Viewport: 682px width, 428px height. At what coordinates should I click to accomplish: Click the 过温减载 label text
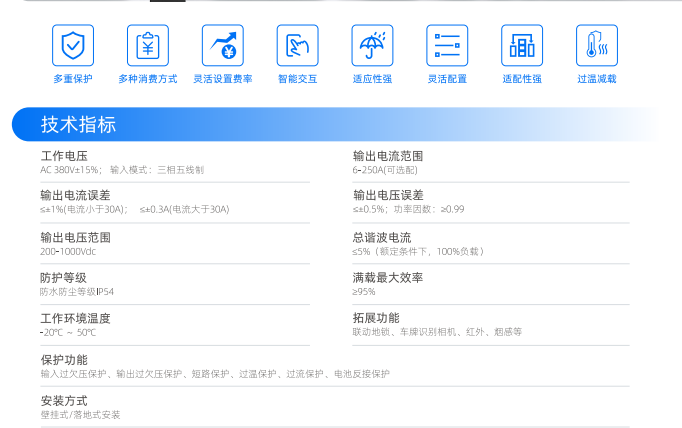point(597,79)
